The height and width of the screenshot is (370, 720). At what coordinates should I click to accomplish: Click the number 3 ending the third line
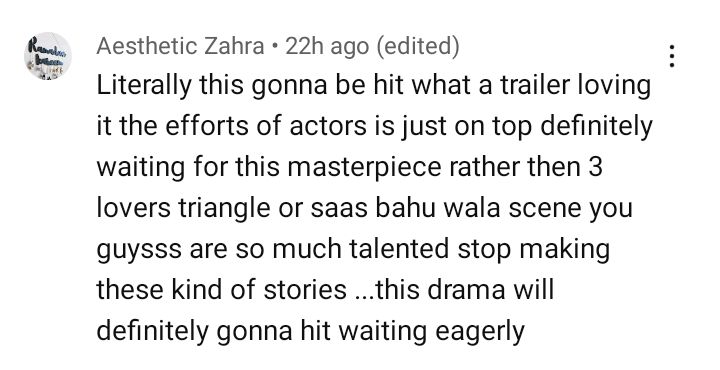595,168
